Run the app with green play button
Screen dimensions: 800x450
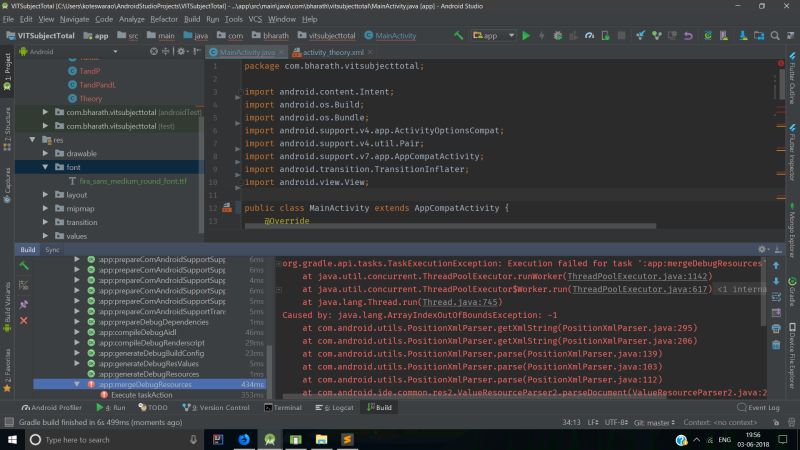coord(526,35)
